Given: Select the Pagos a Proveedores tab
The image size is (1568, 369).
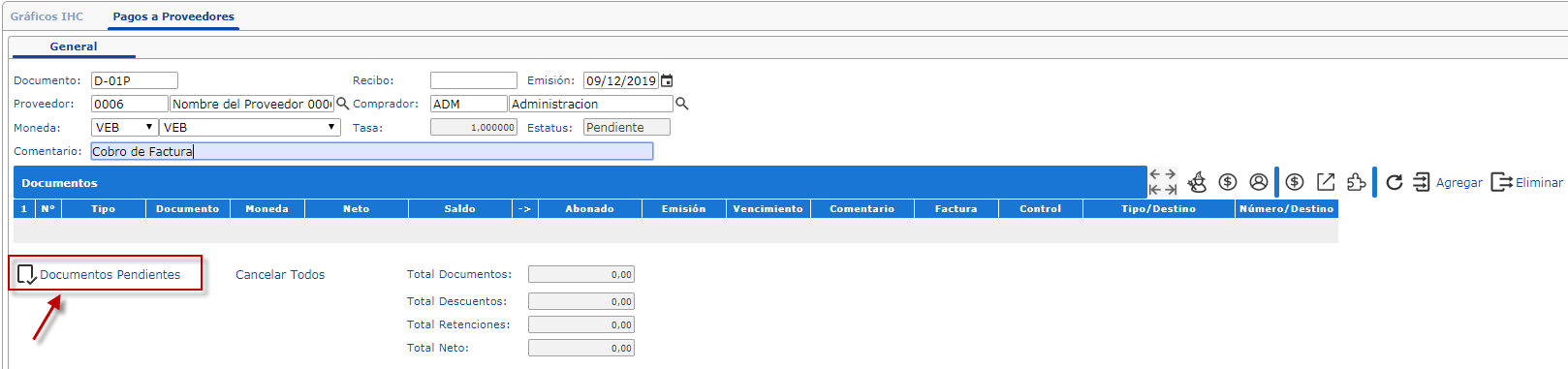Looking at the screenshot, I should (173, 16).
